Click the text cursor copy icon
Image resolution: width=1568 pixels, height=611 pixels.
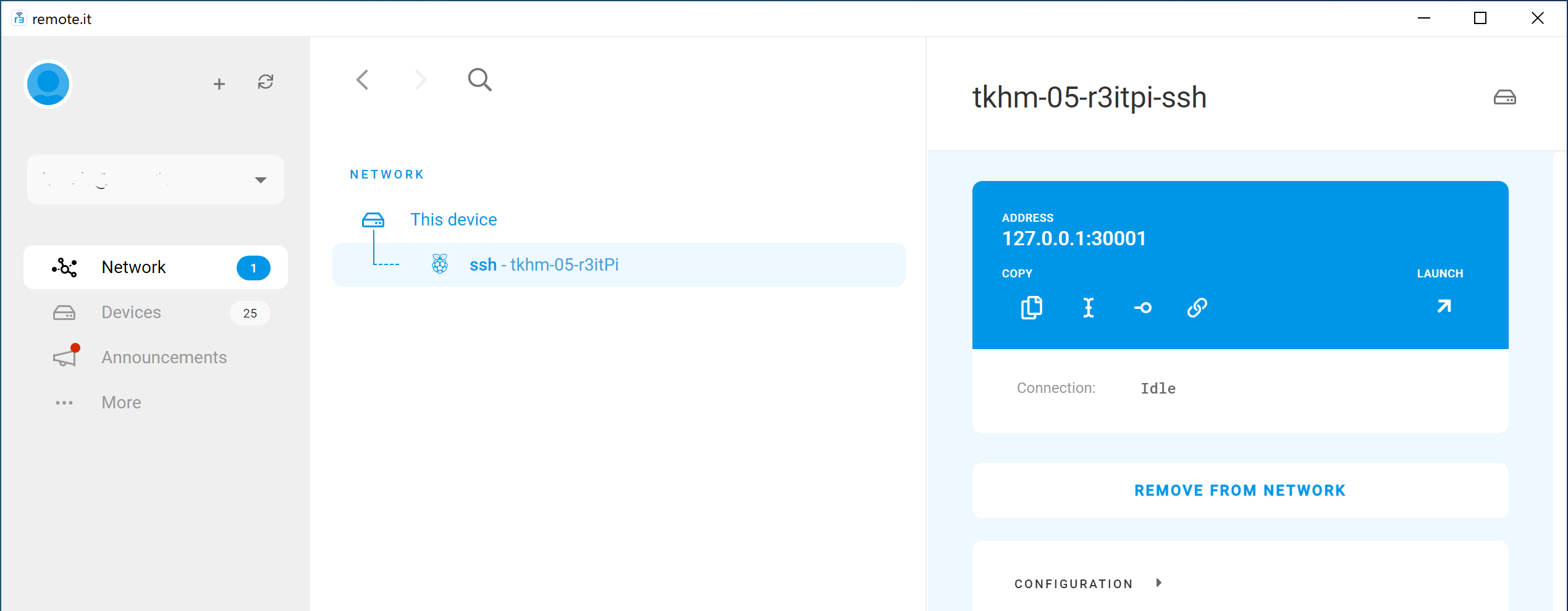pyautogui.click(x=1089, y=308)
